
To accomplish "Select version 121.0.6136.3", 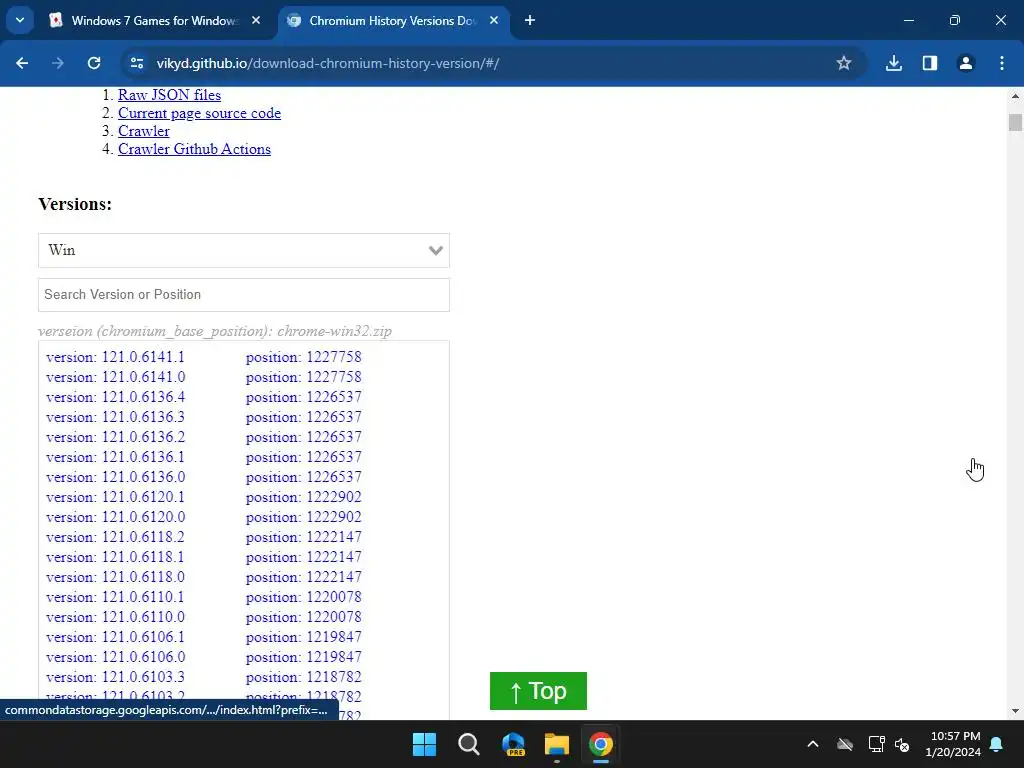I will pos(115,417).
